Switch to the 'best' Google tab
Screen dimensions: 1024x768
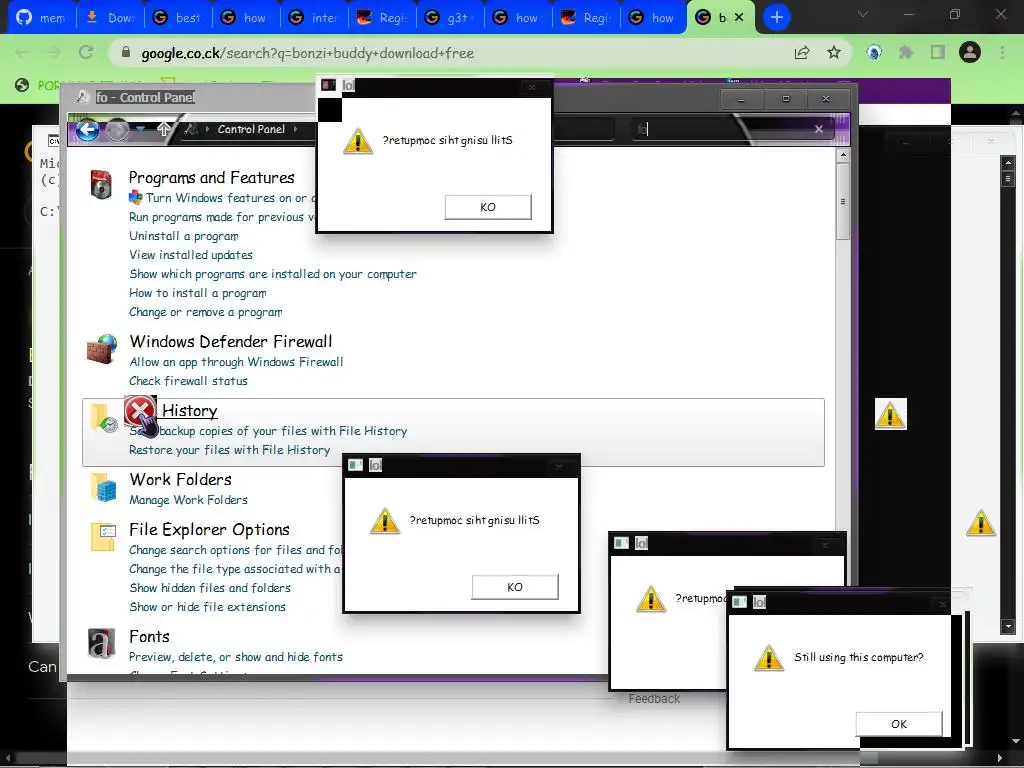pos(178,18)
